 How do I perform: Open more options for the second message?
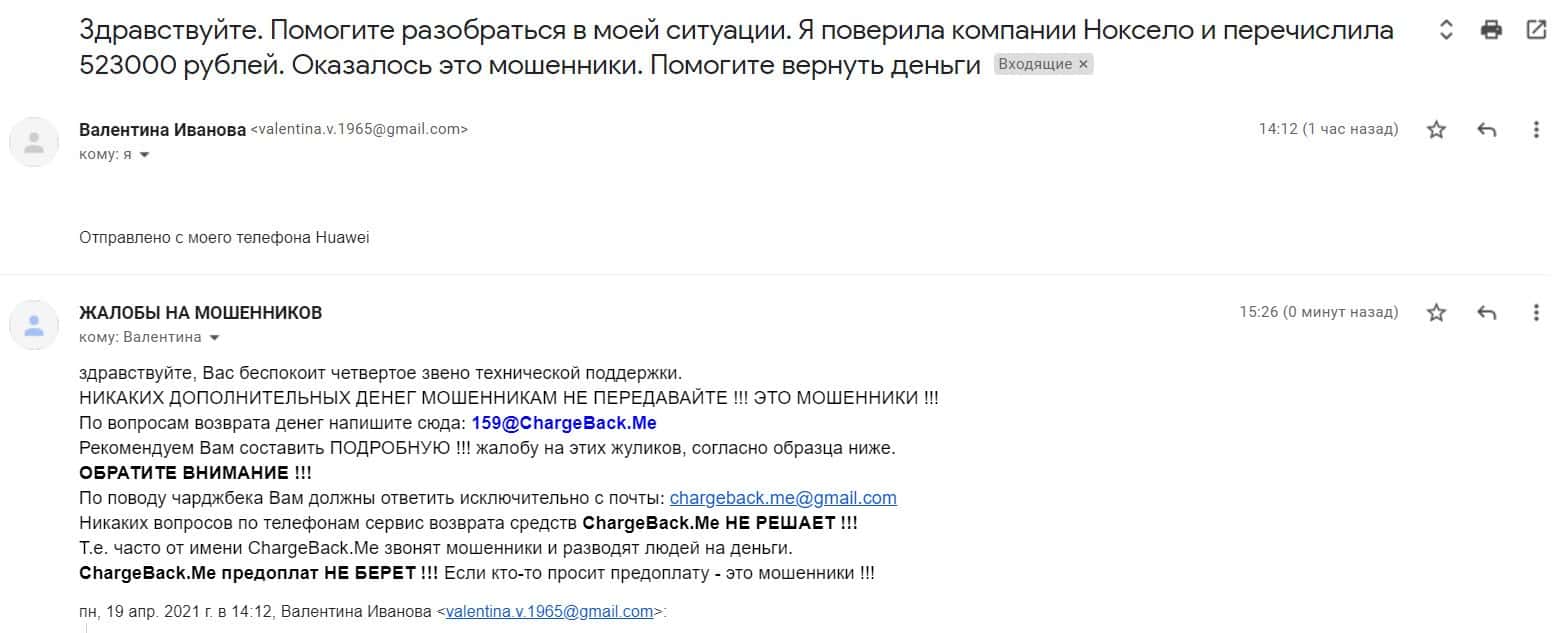[1536, 313]
